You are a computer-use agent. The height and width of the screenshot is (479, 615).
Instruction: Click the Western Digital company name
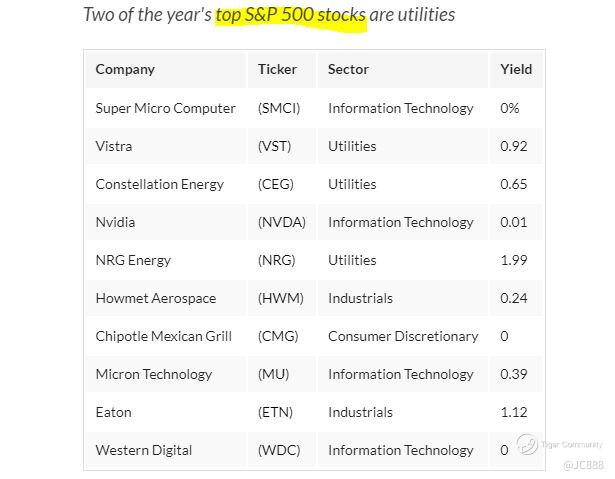tap(144, 450)
